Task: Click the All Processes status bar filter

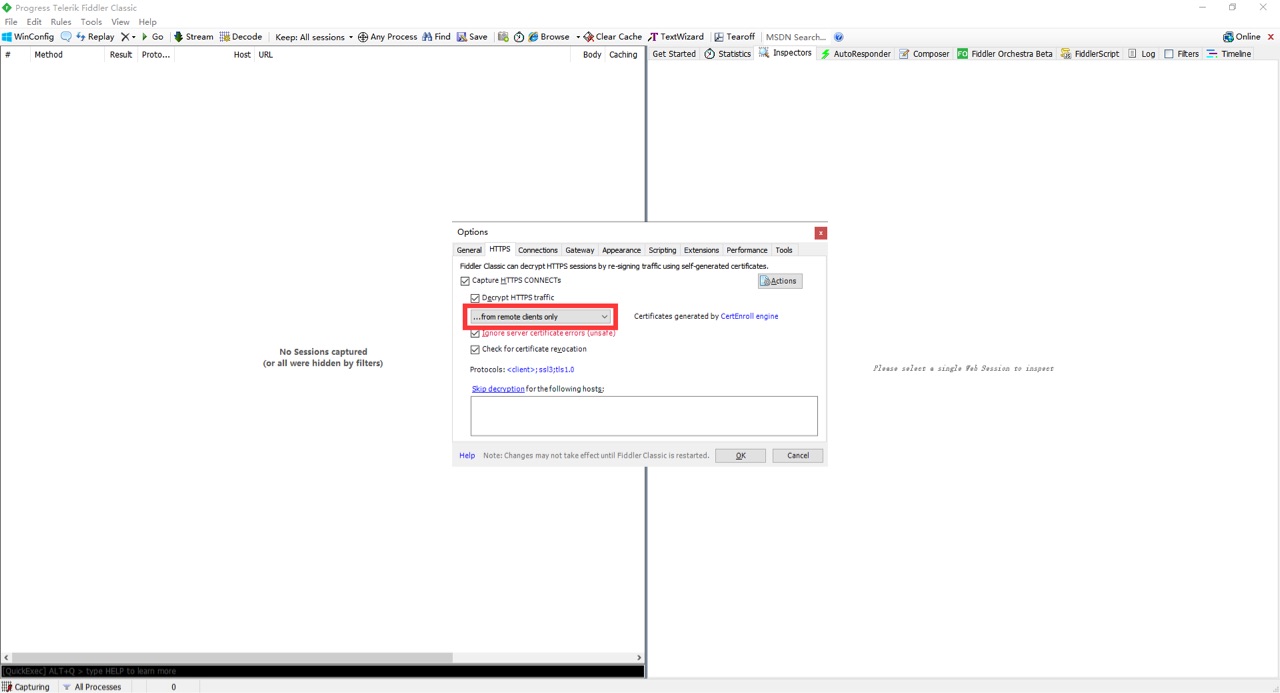Action: [x=92, y=687]
